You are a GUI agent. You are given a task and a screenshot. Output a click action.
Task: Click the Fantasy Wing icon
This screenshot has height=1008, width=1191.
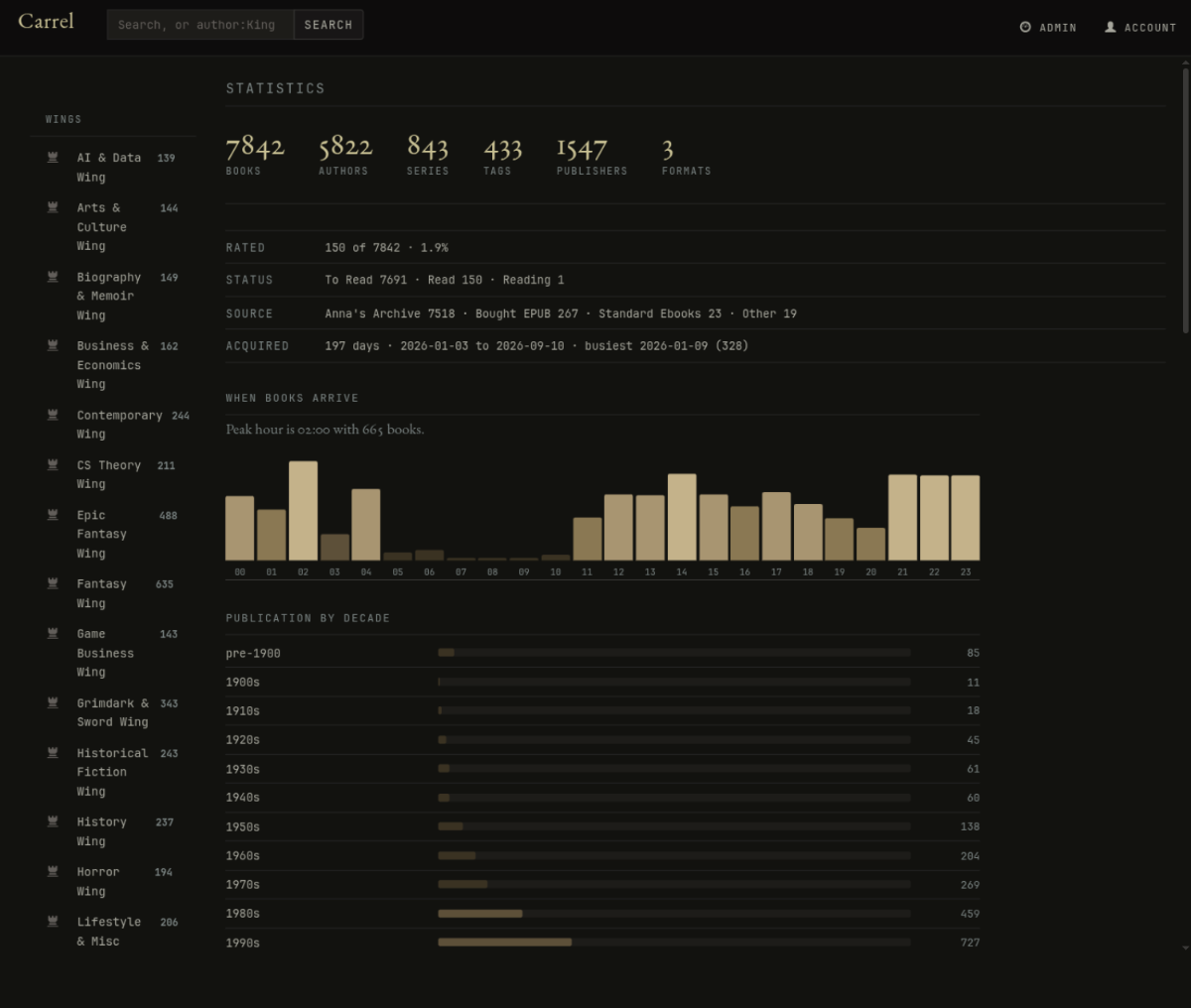(53, 583)
